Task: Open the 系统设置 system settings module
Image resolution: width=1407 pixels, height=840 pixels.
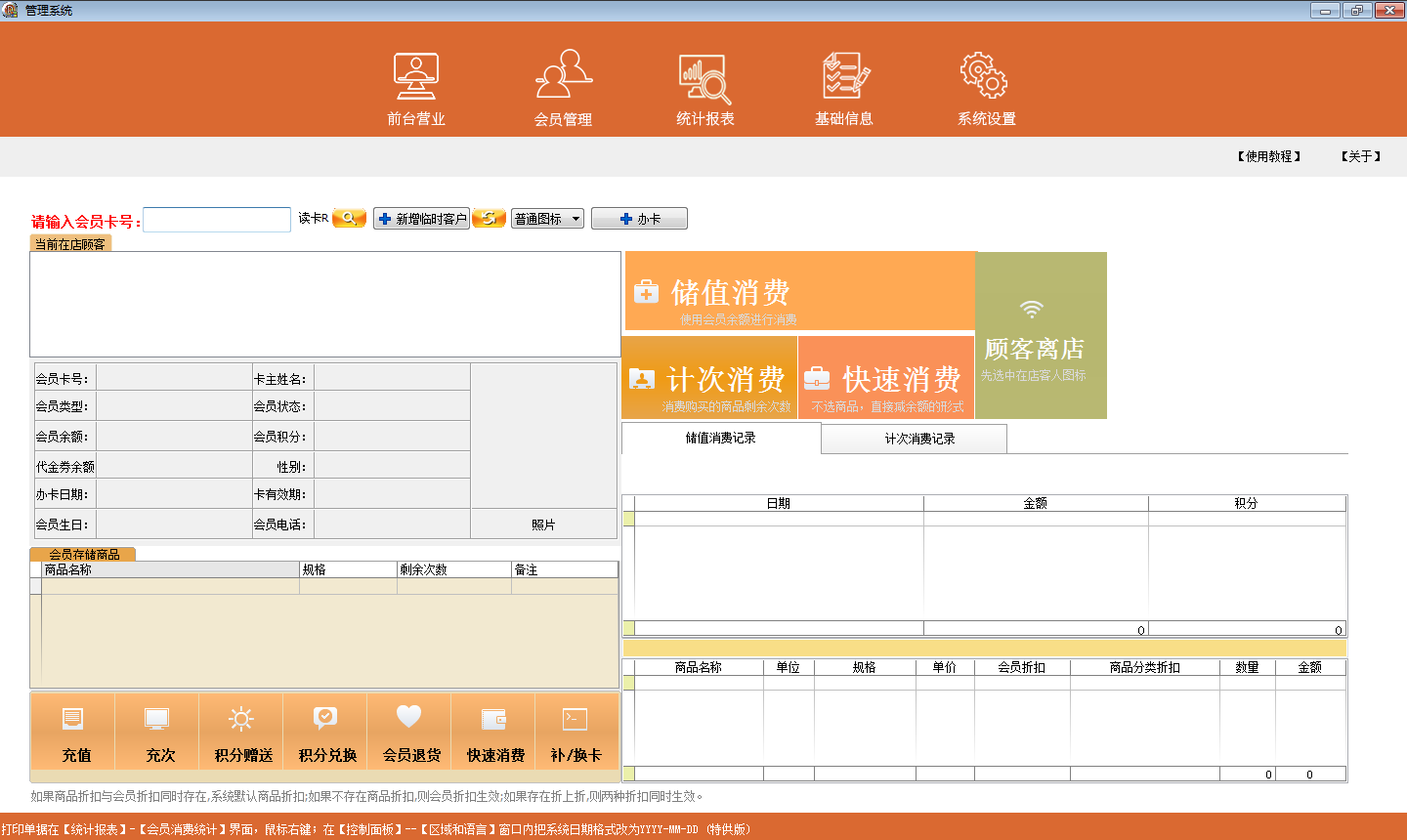Action: pos(986,90)
